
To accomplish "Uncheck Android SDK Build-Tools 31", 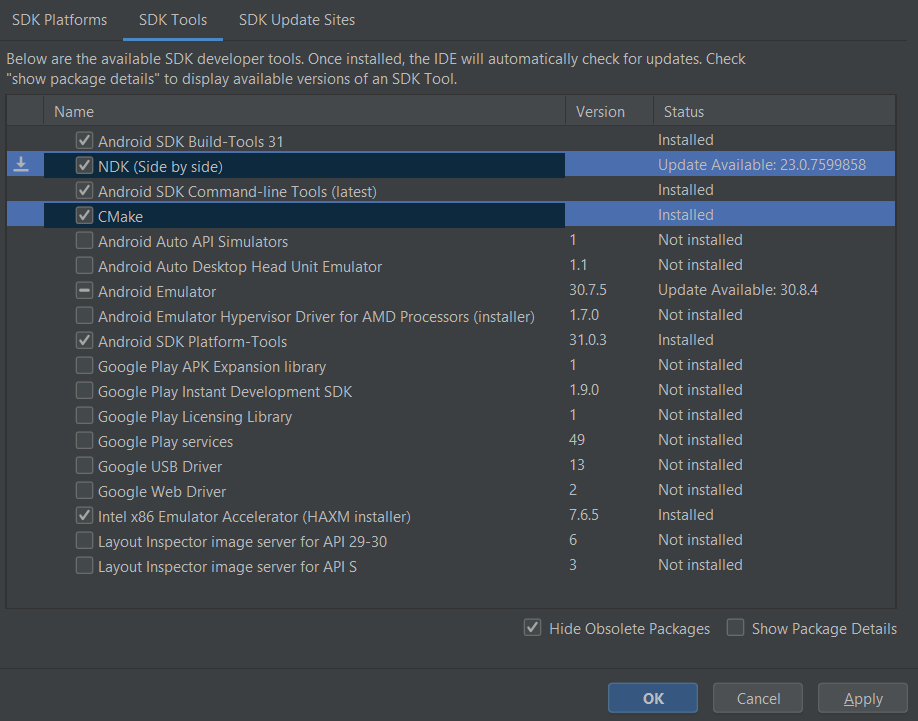I will click(84, 140).
